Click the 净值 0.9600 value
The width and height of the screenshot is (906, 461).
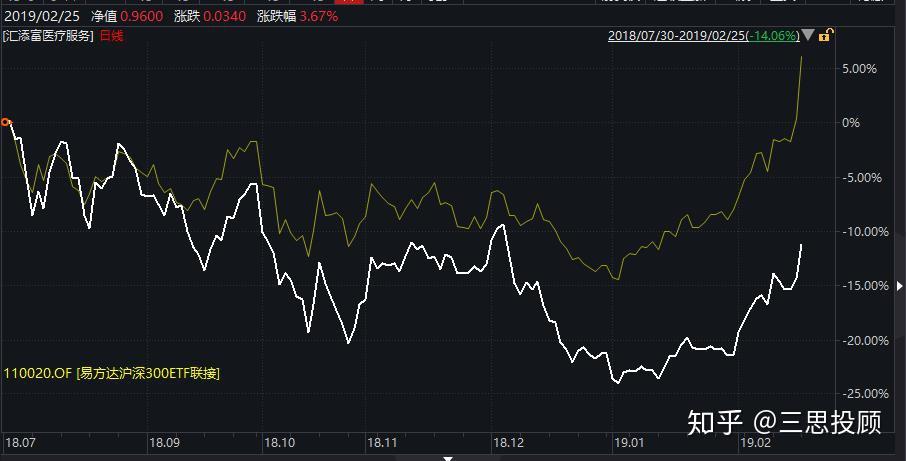click(142, 16)
